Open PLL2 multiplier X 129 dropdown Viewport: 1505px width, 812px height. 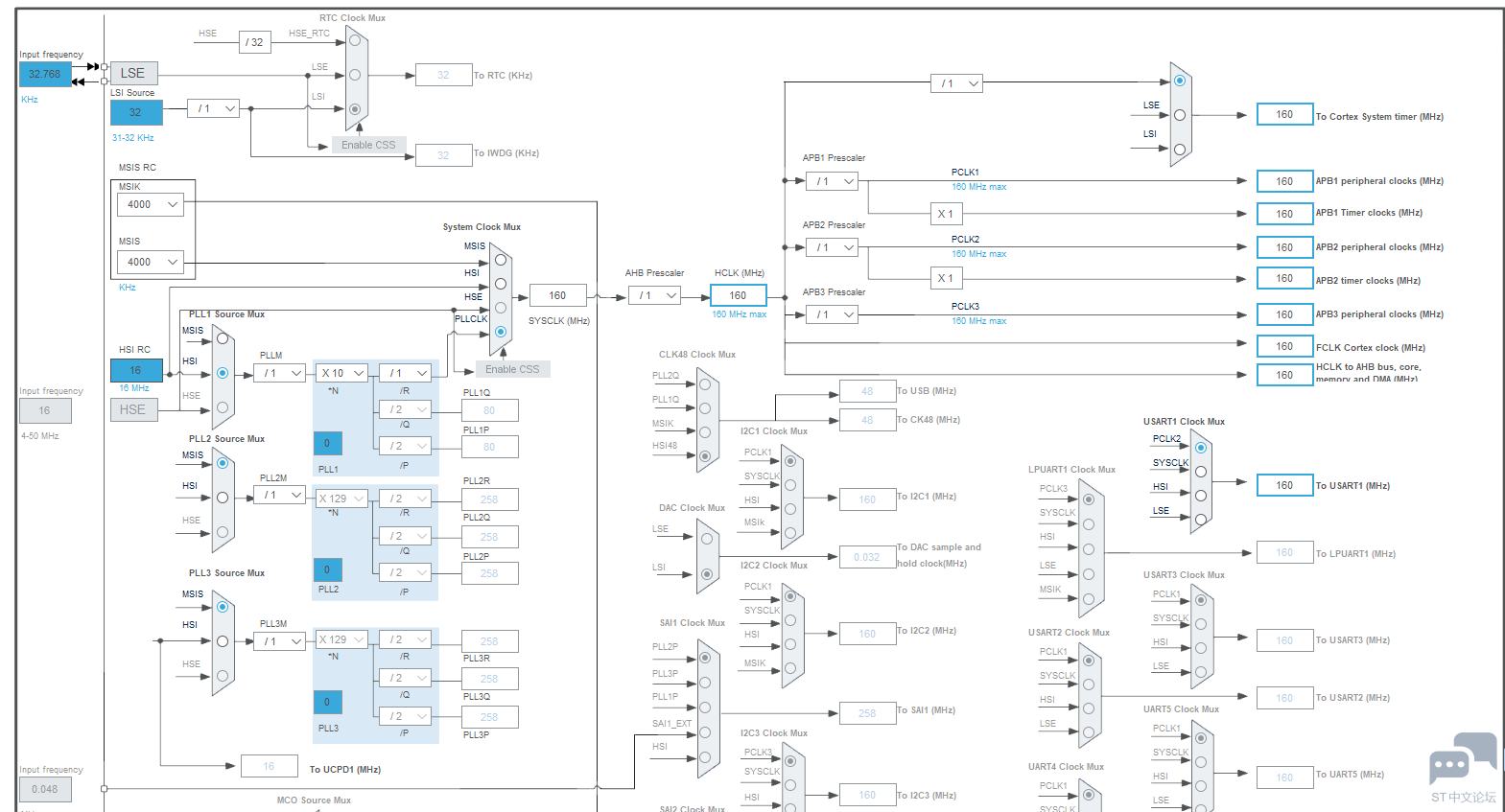tap(342, 499)
